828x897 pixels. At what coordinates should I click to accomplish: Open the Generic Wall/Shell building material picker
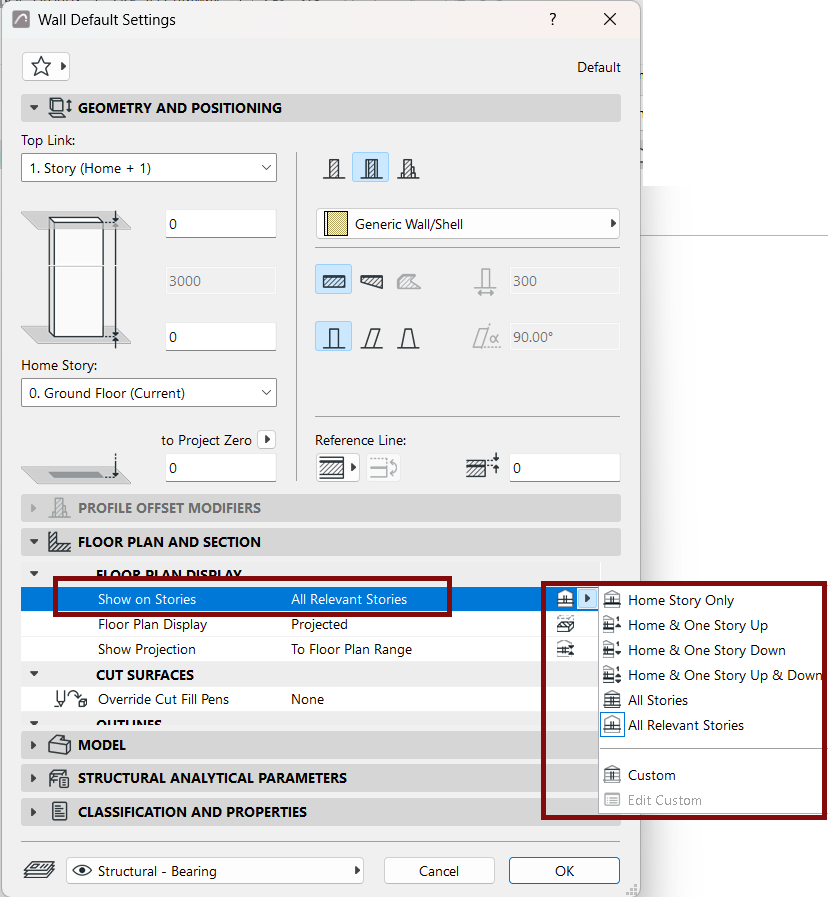[x=468, y=224]
